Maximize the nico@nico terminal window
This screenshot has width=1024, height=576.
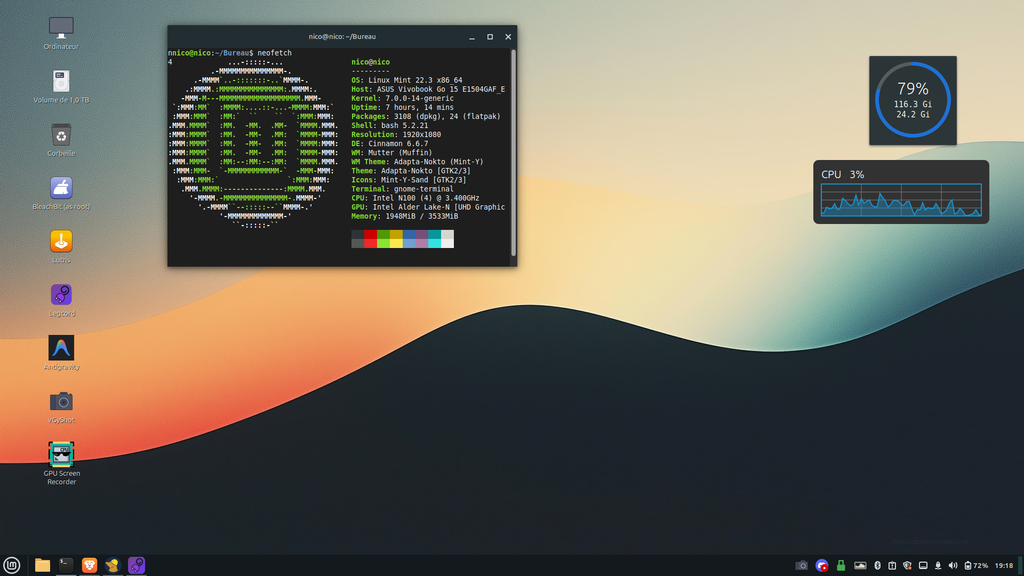pos(490,37)
